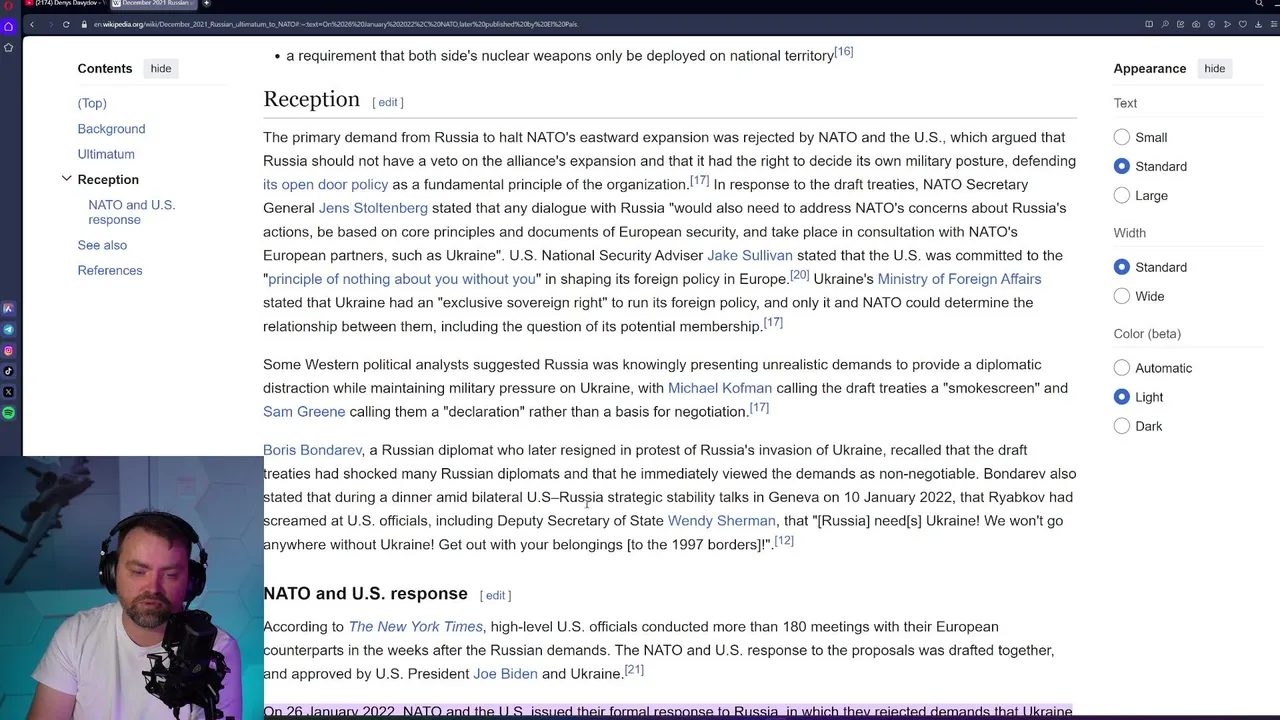This screenshot has width=1280, height=720.
Task: Open Spotify player in the Opera sidebar
Action: (8, 413)
